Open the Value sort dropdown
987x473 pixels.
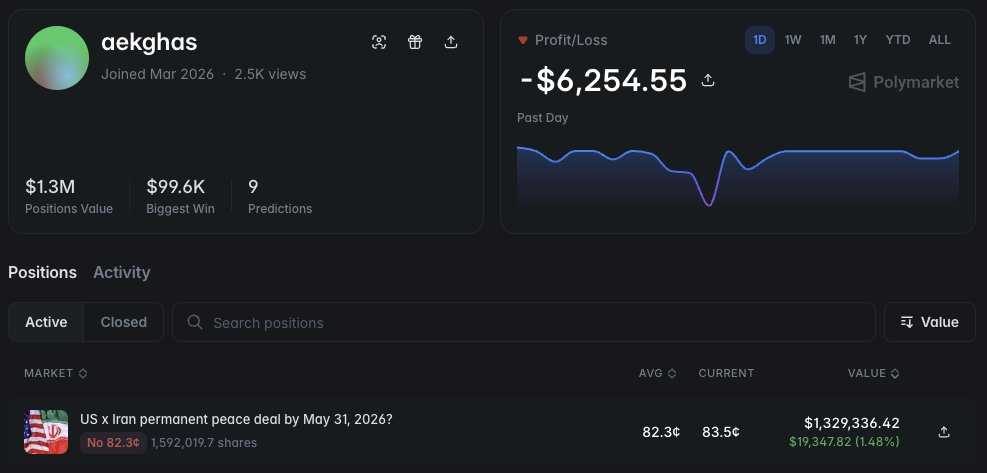pyautogui.click(x=930, y=322)
